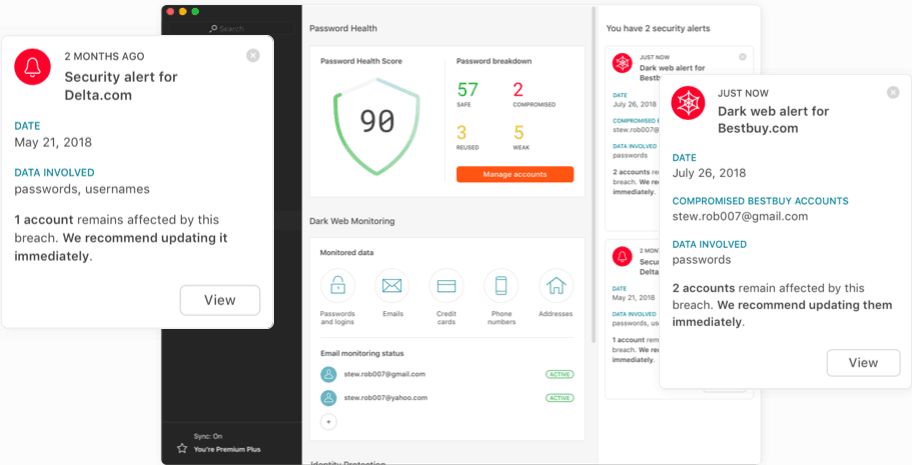The width and height of the screenshot is (912, 465).
Task: Click avatar icon next to stew.rob007@gmail.com
Action: [x=329, y=374]
